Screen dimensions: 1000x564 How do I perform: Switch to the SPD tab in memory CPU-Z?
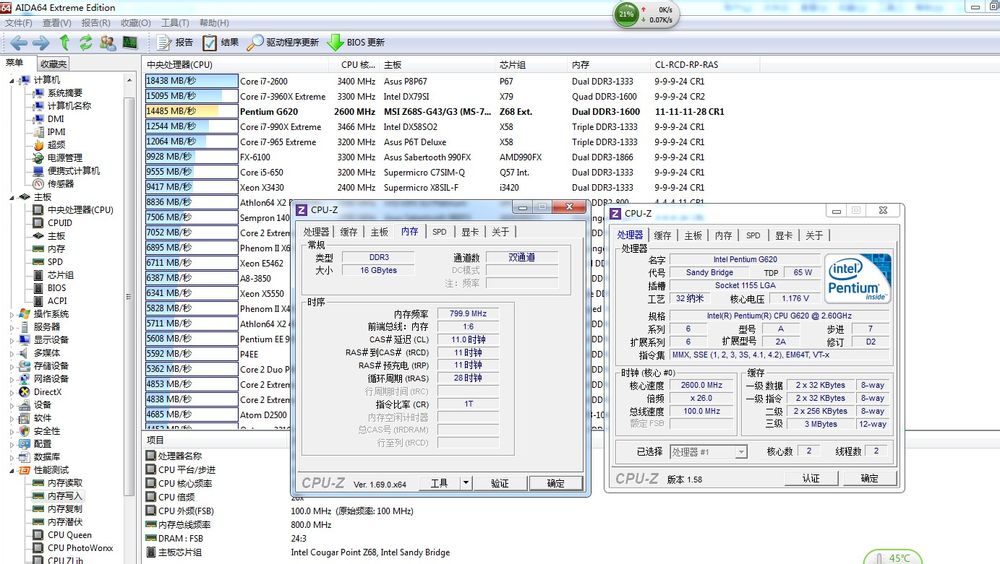pos(439,232)
